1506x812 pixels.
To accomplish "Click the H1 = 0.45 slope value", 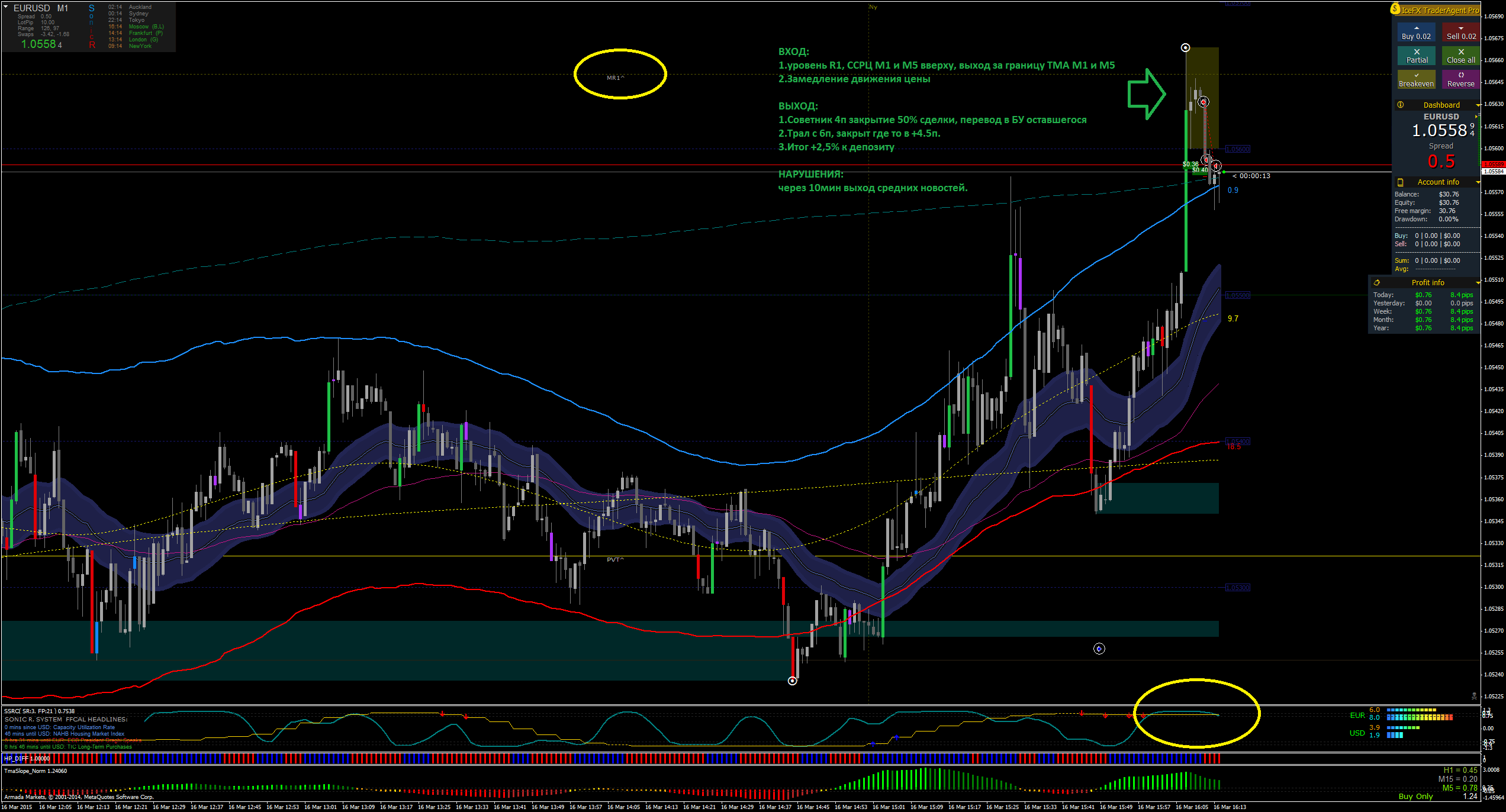I will click(x=1460, y=770).
